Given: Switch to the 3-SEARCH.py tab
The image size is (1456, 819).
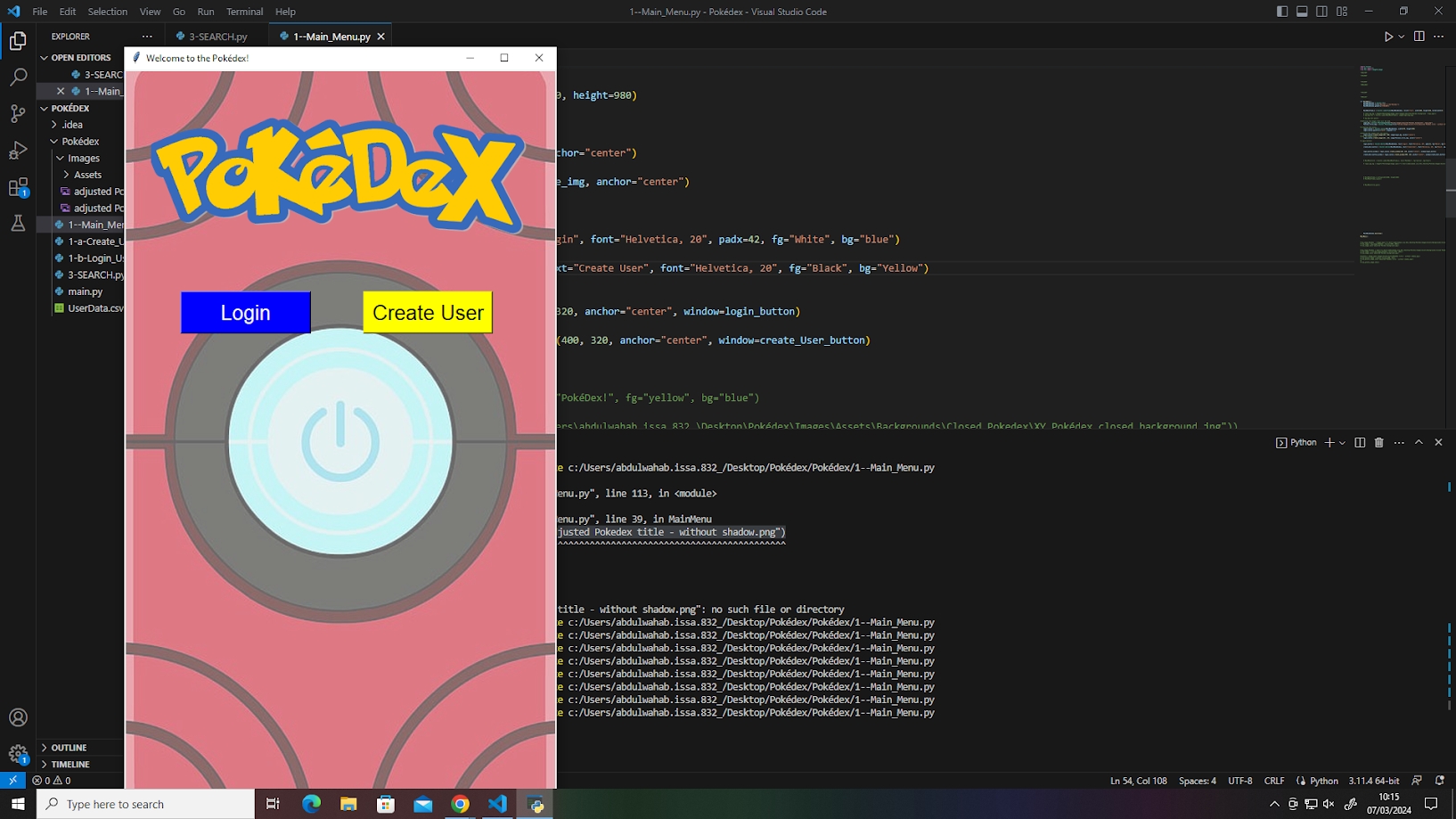Looking at the screenshot, I should coord(217,37).
